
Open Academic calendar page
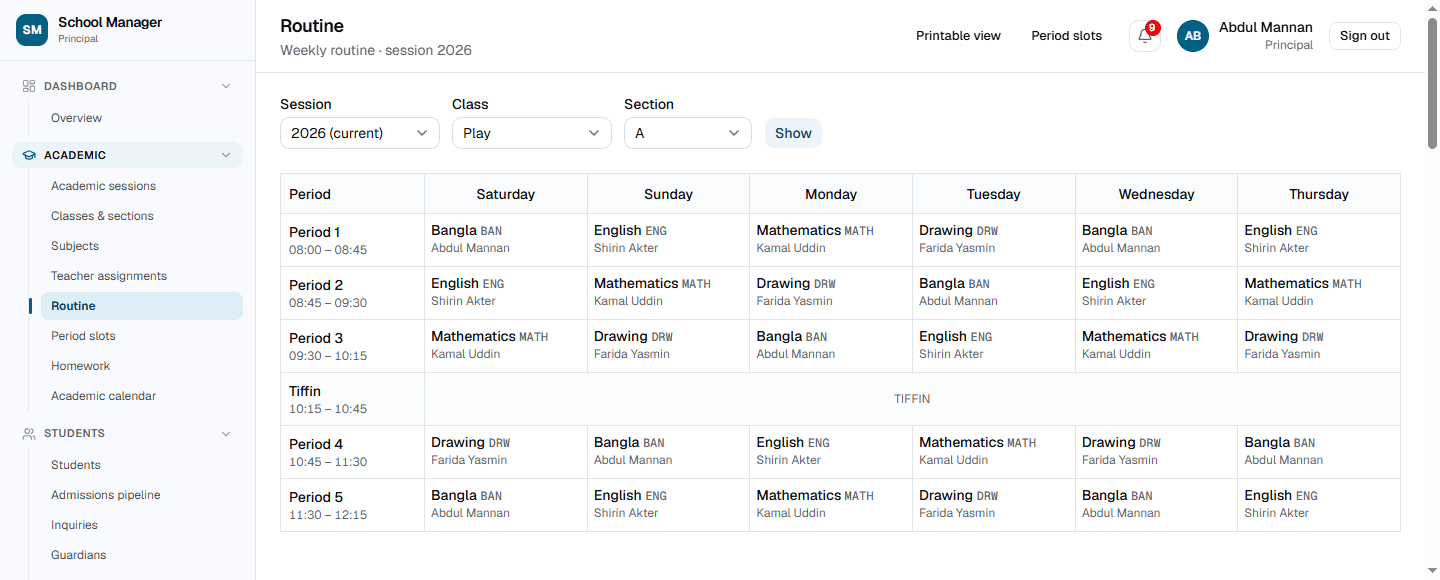point(141,396)
